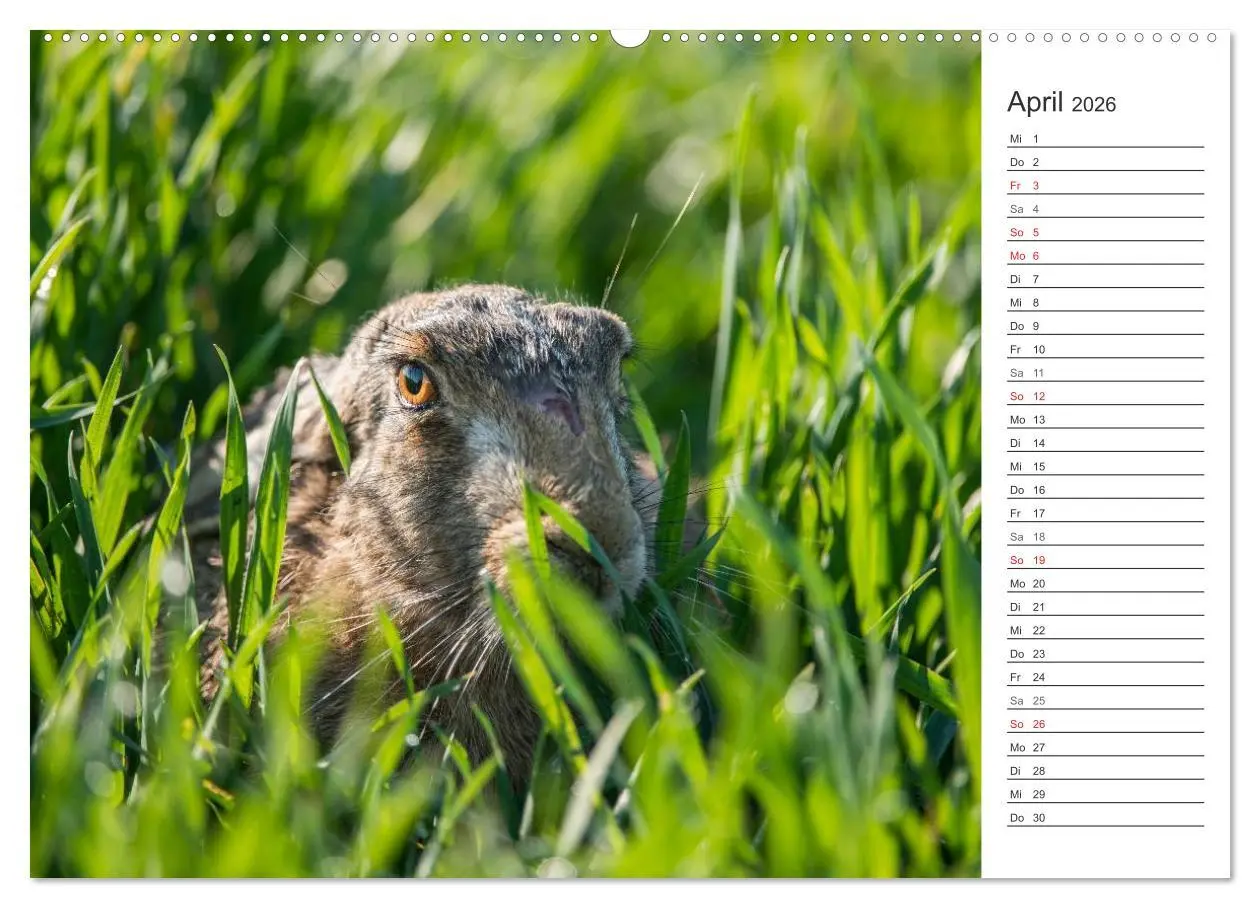
Task: Select the Saturday row Sa 4
Action: tap(1104, 209)
